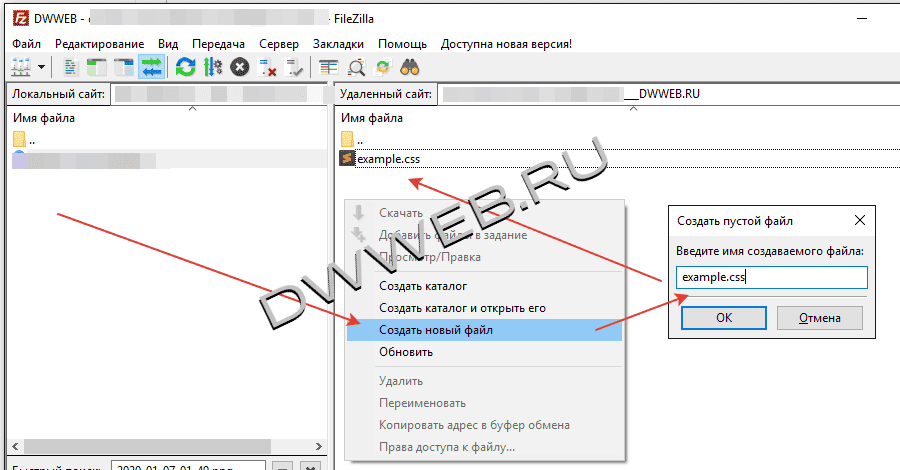Disconnect from server icon with red X
The width and height of the screenshot is (900, 470).
coord(267,67)
